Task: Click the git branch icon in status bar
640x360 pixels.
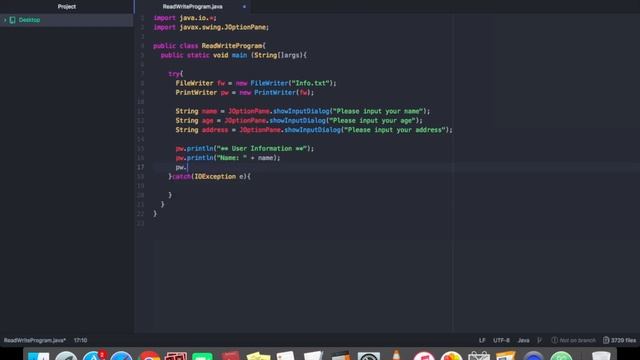Action: tap(540, 340)
